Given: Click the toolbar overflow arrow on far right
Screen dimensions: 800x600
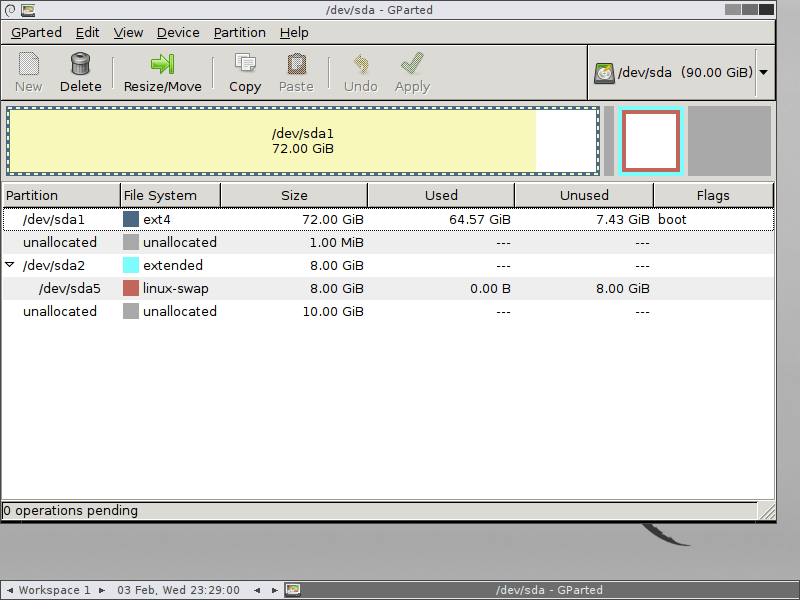Looking at the screenshot, I should (x=763, y=71).
